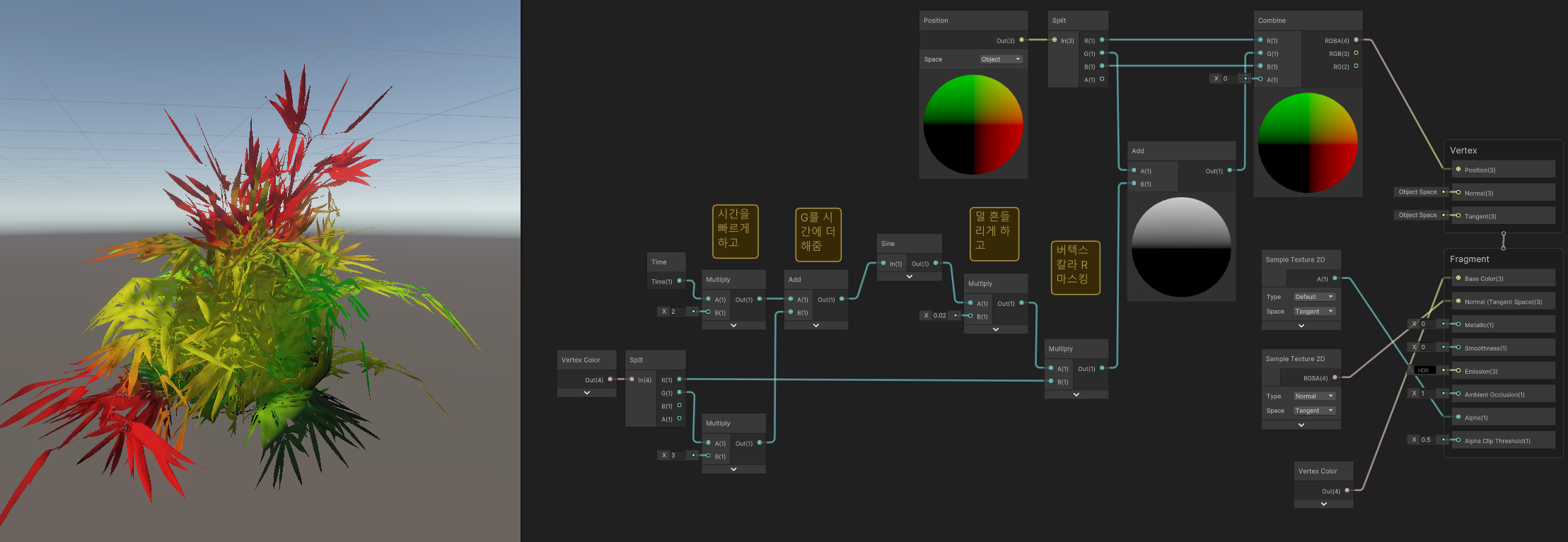
Task: Select the Sine node by its title
Action: point(888,244)
